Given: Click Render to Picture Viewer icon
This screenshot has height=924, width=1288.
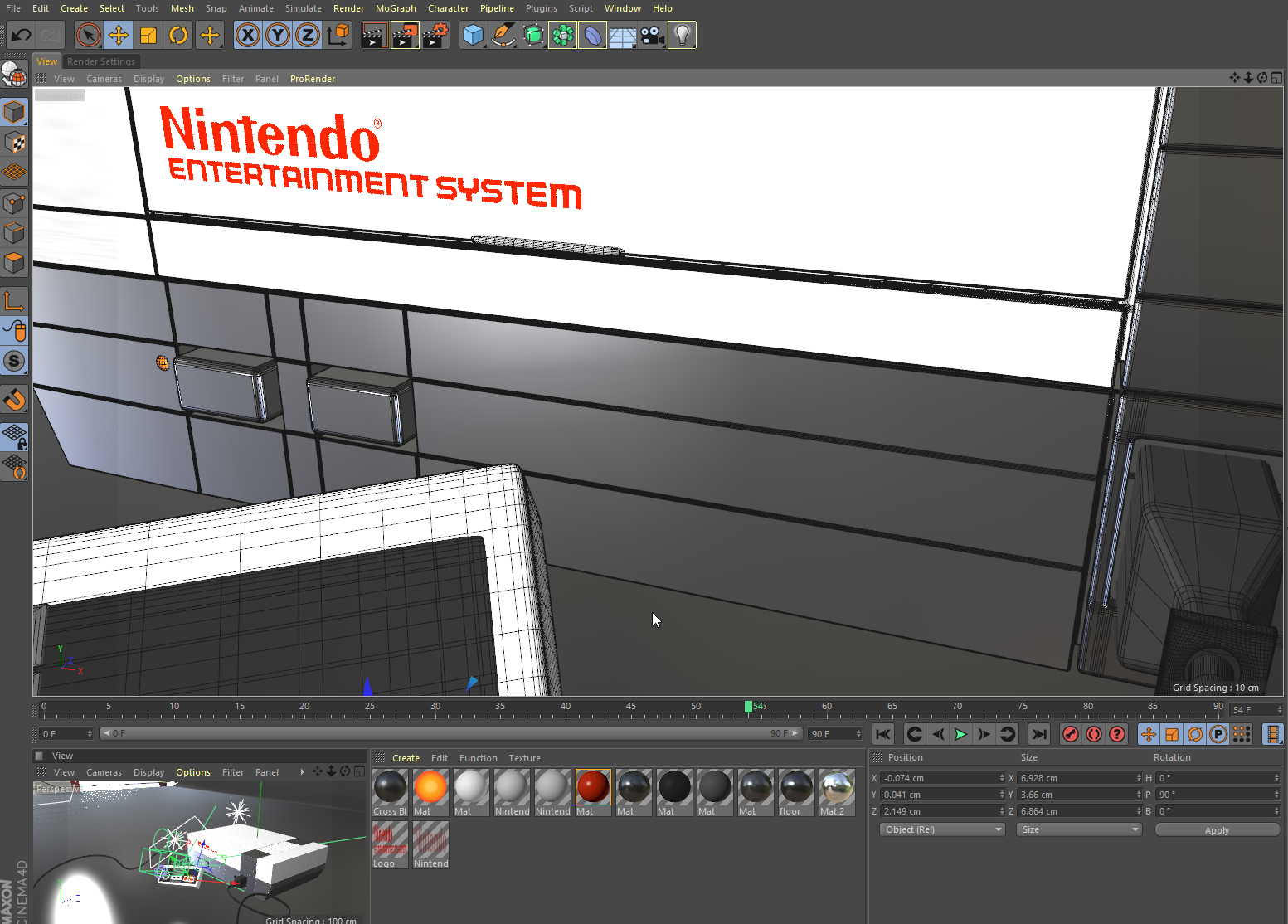Looking at the screenshot, I should coord(405,36).
